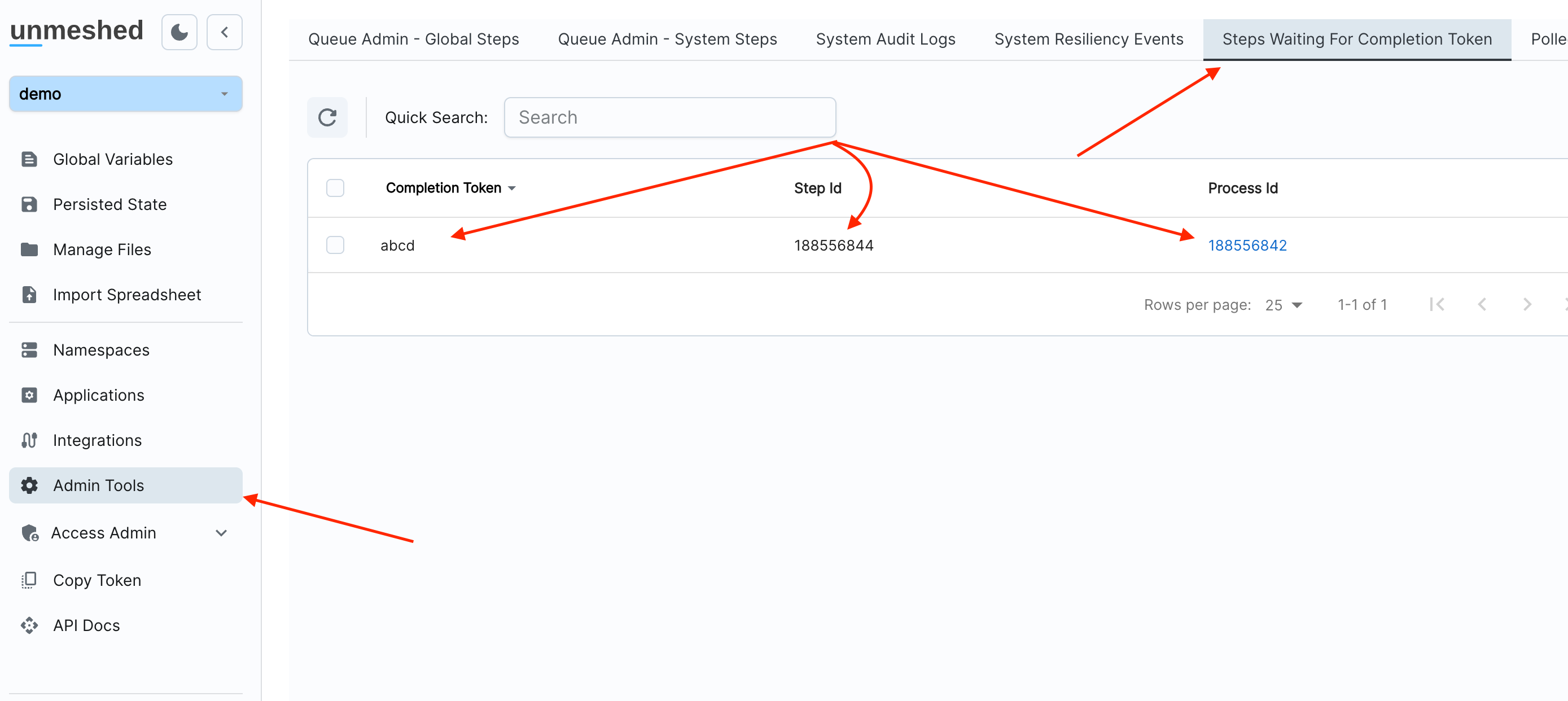Open process link 188556842
This screenshot has height=701, width=1568.
(1247, 245)
